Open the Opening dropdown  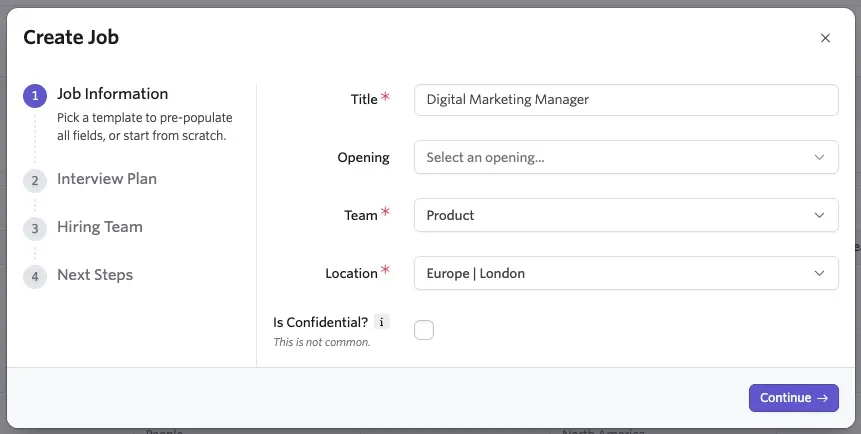point(626,157)
